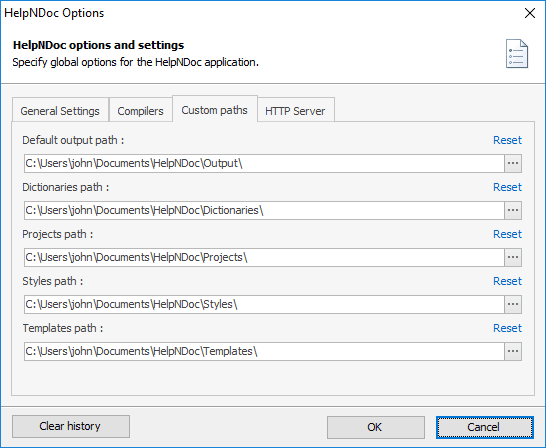Browse for the Templates path folder

click(x=513, y=351)
